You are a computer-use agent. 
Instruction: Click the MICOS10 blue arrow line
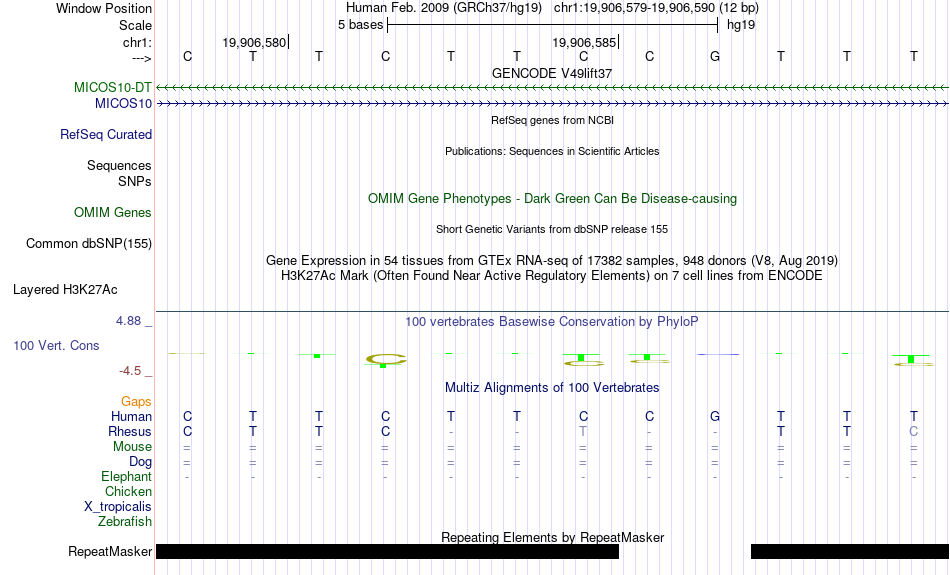(x=553, y=104)
